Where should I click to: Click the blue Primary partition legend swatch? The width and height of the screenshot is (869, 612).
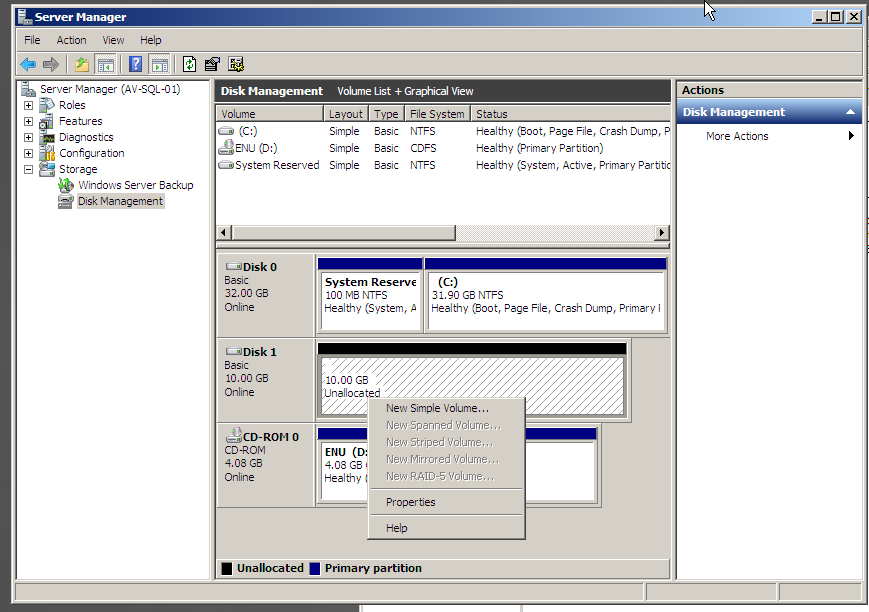coord(315,569)
